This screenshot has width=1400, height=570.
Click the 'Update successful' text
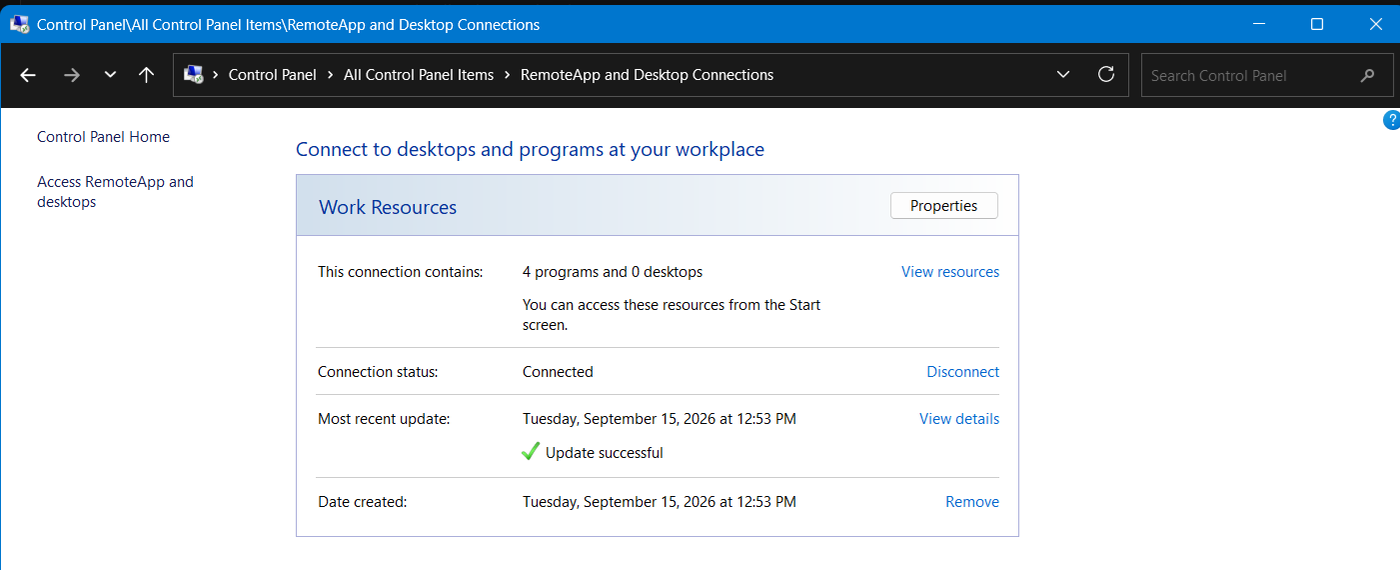pos(604,453)
